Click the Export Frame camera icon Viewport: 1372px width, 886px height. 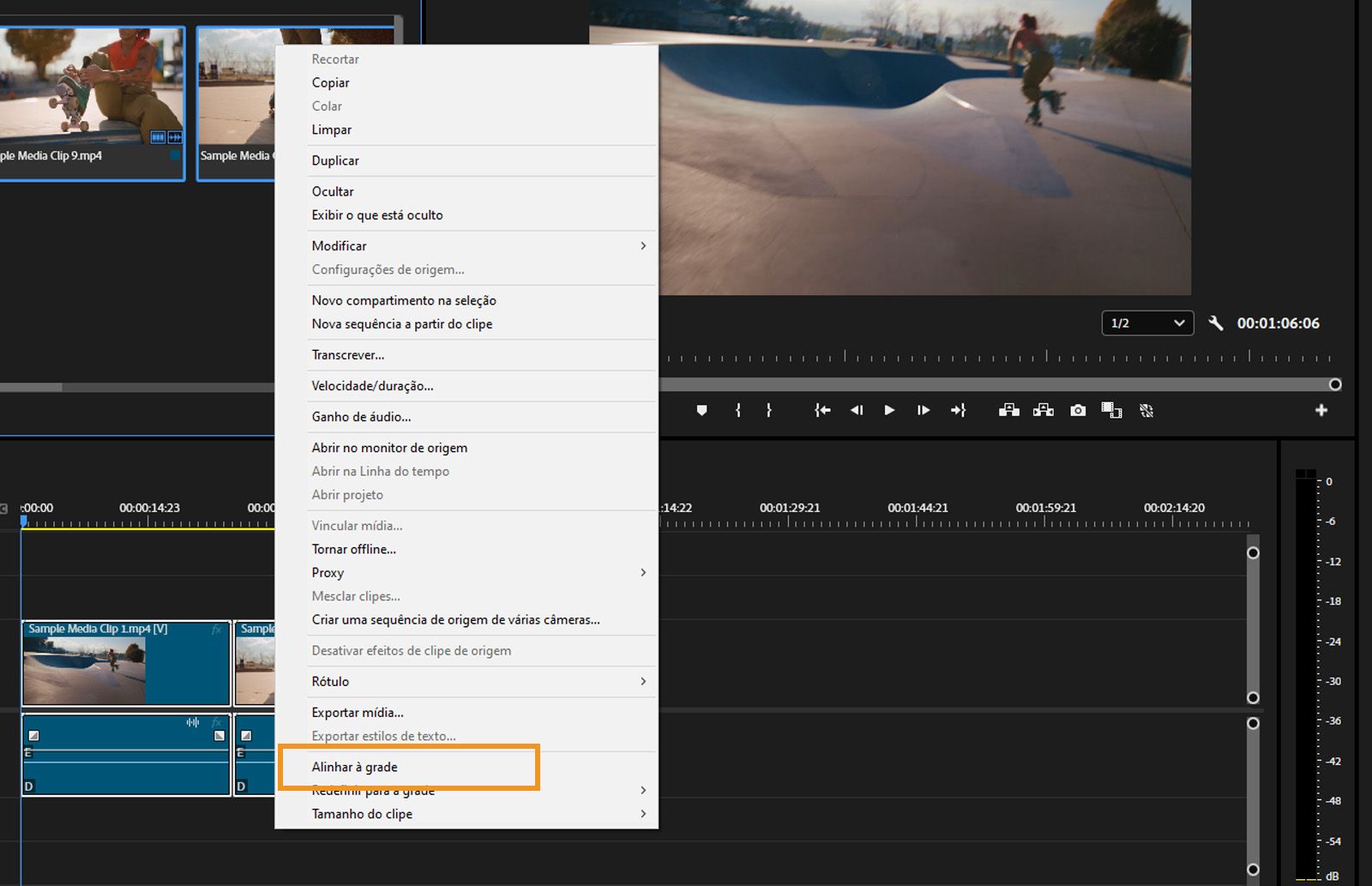1078,411
